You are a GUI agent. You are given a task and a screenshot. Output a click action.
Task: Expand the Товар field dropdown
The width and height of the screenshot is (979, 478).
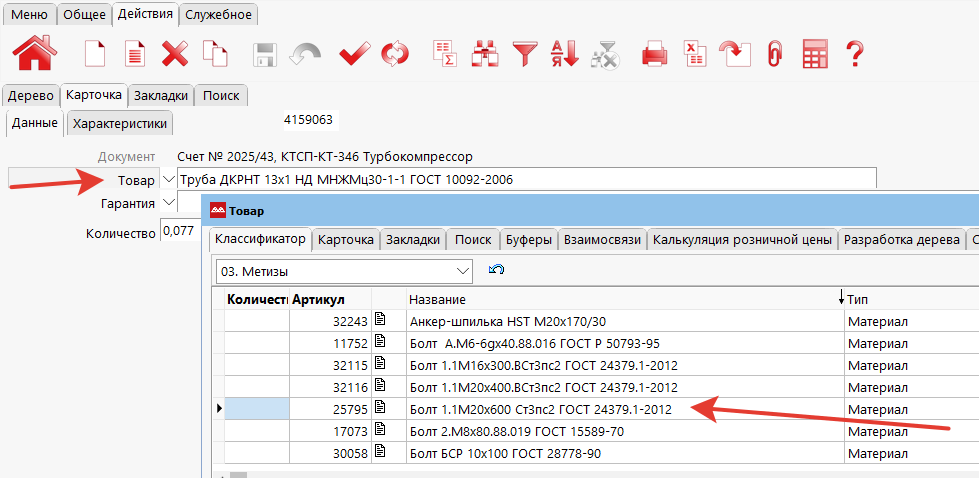(167, 180)
